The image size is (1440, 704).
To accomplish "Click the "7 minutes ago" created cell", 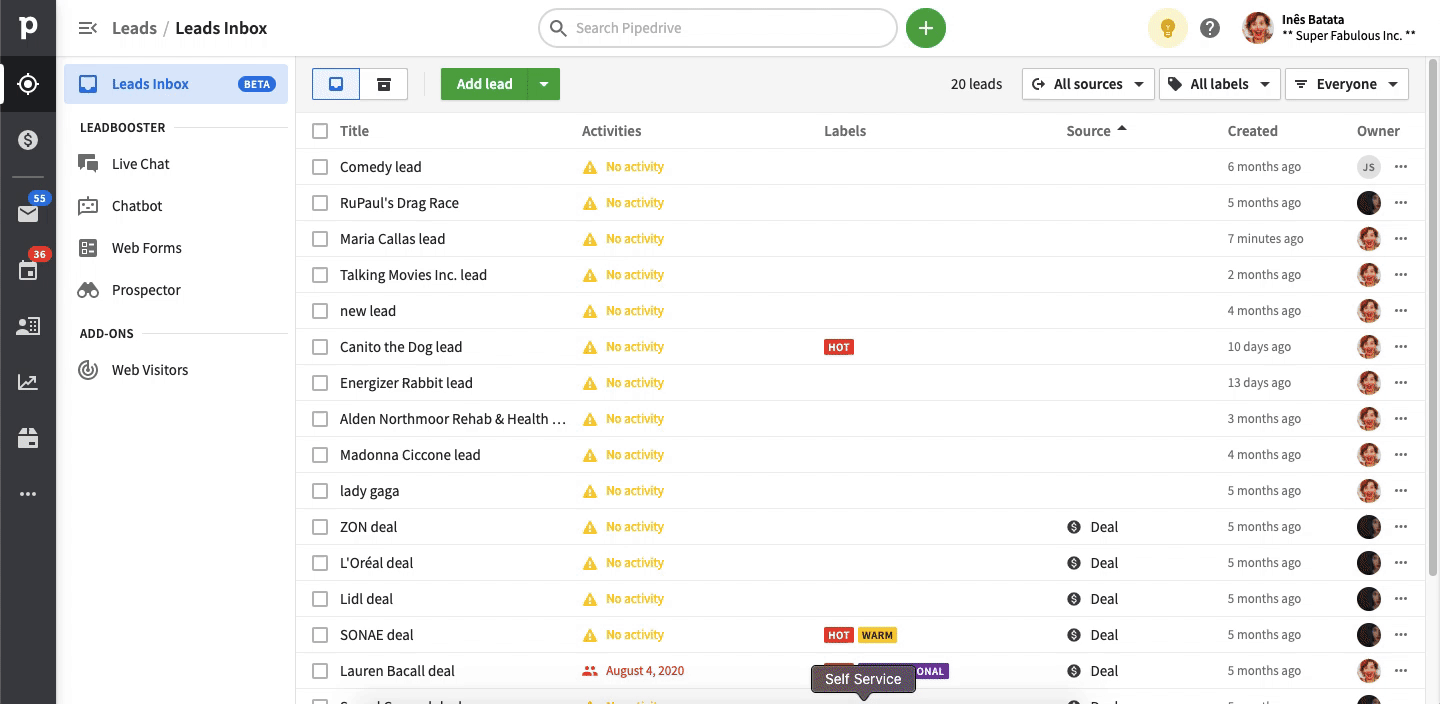I will click(1266, 239).
